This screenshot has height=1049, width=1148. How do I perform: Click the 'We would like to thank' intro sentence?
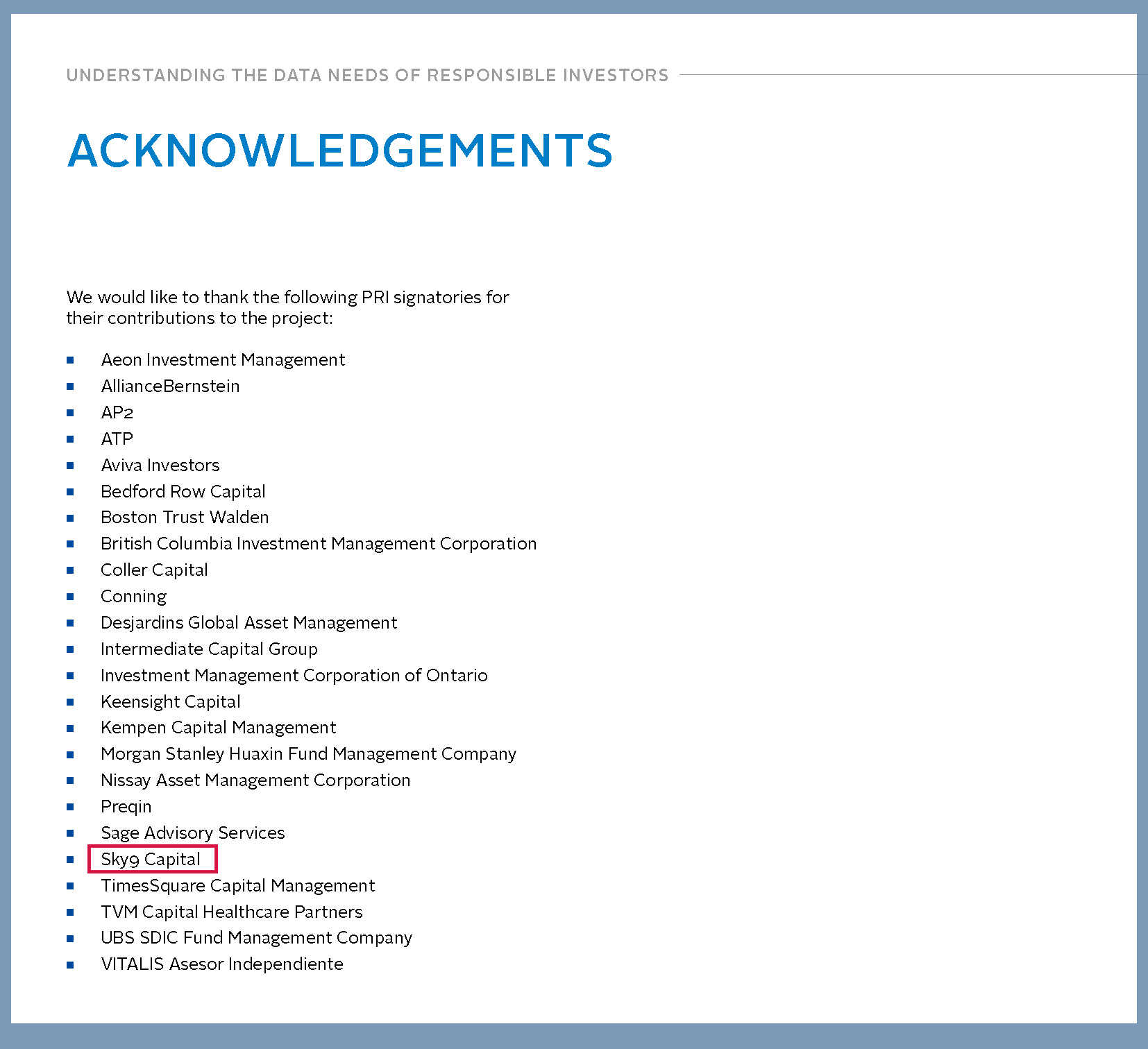(288, 307)
